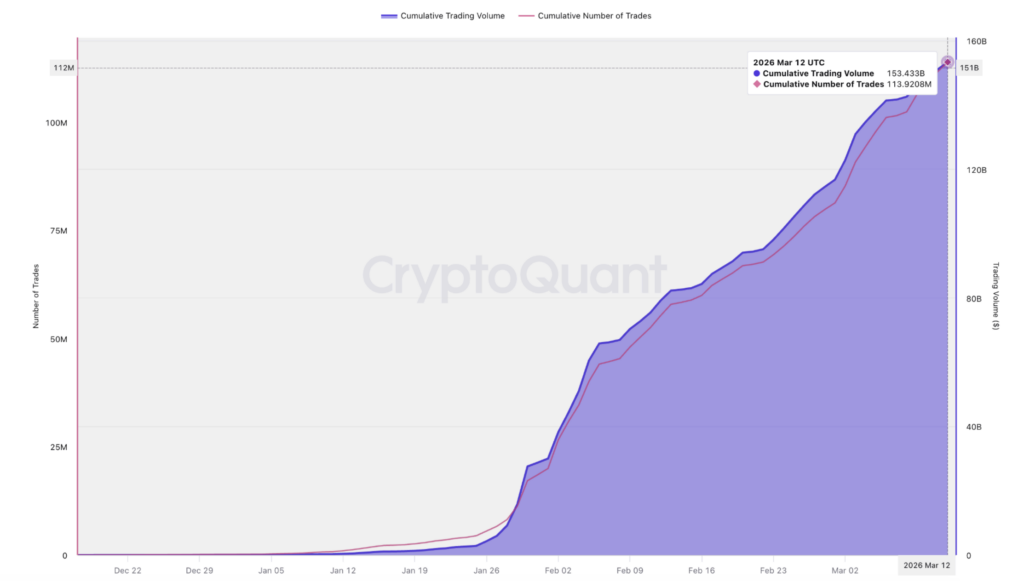
Task: Click the pink Cumulative Number of Trades legend swatch
Action: click(x=524, y=16)
